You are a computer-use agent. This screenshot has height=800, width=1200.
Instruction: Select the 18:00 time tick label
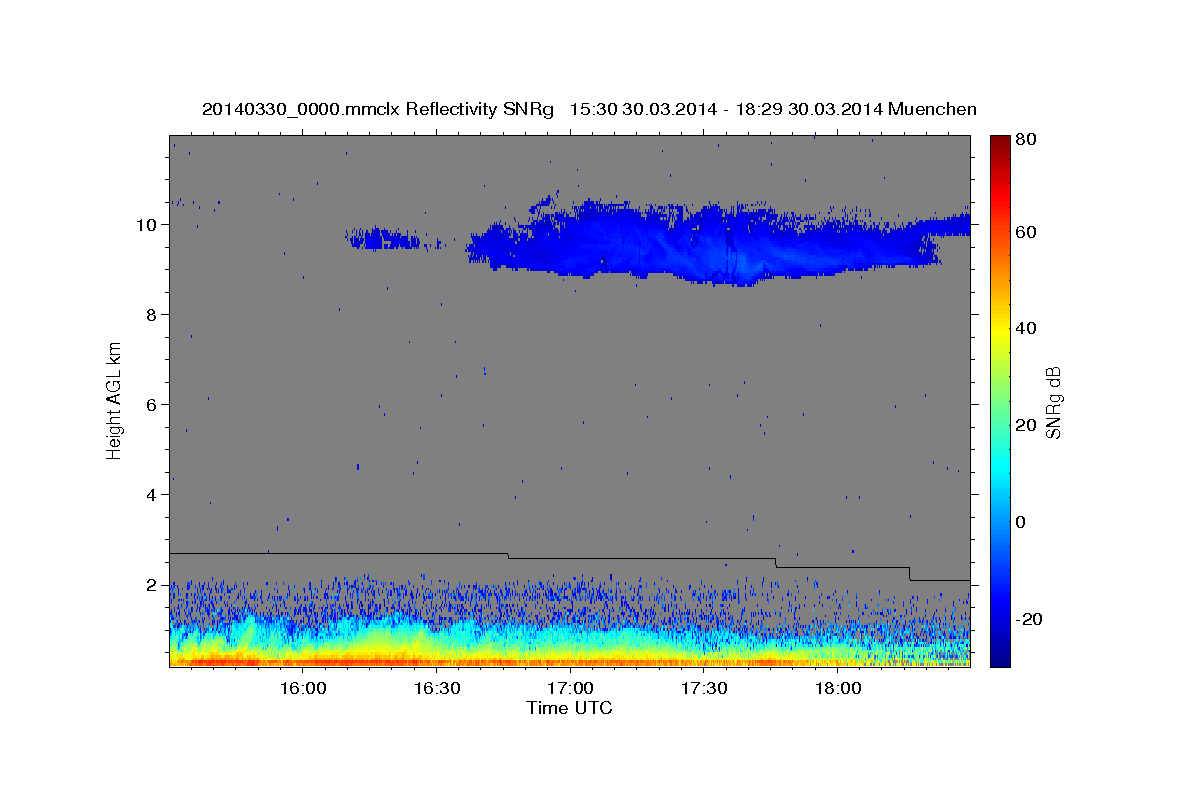coord(838,689)
